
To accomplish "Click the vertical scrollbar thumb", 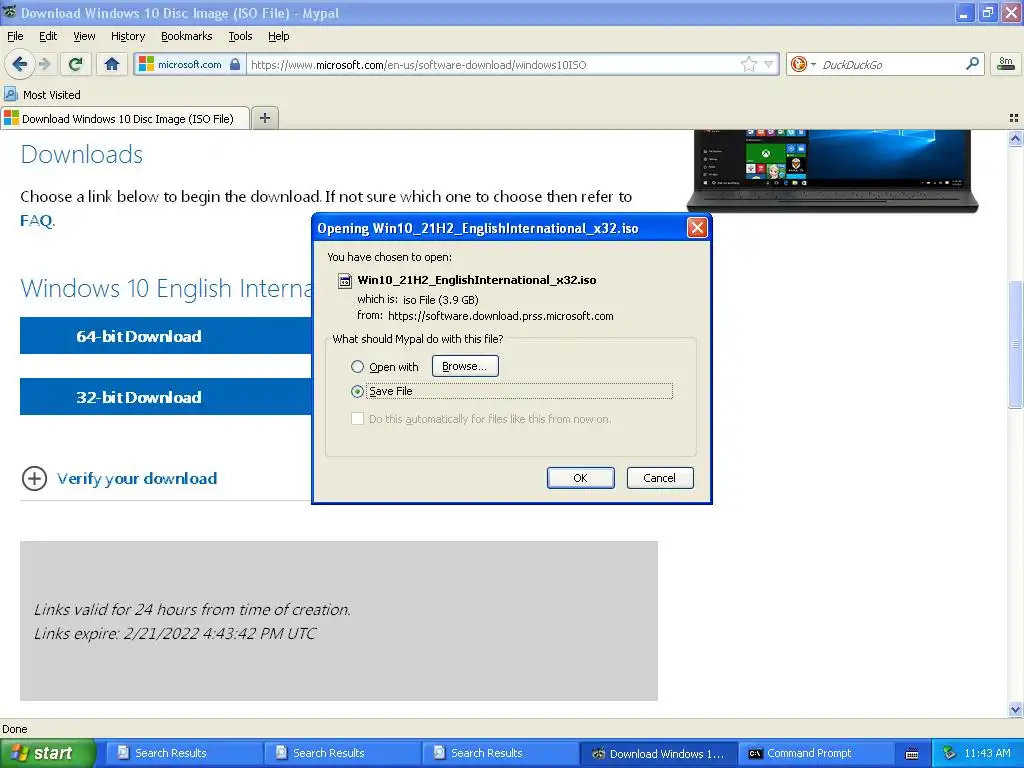I will click(1015, 344).
